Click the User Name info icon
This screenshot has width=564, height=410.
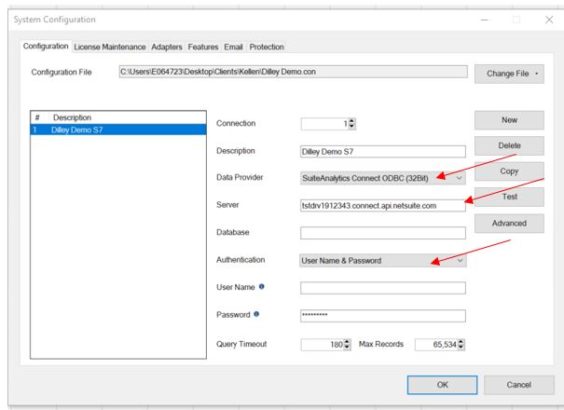point(261,287)
